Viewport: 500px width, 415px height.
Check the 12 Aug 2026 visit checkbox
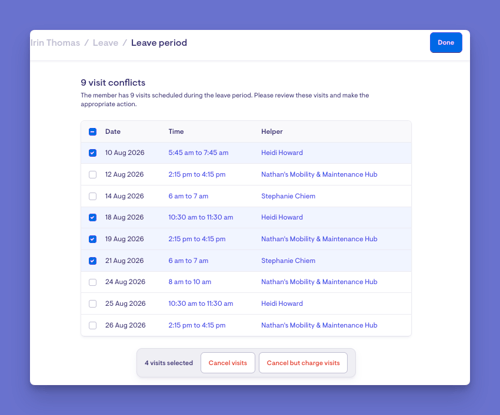pyautogui.click(x=93, y=175)
